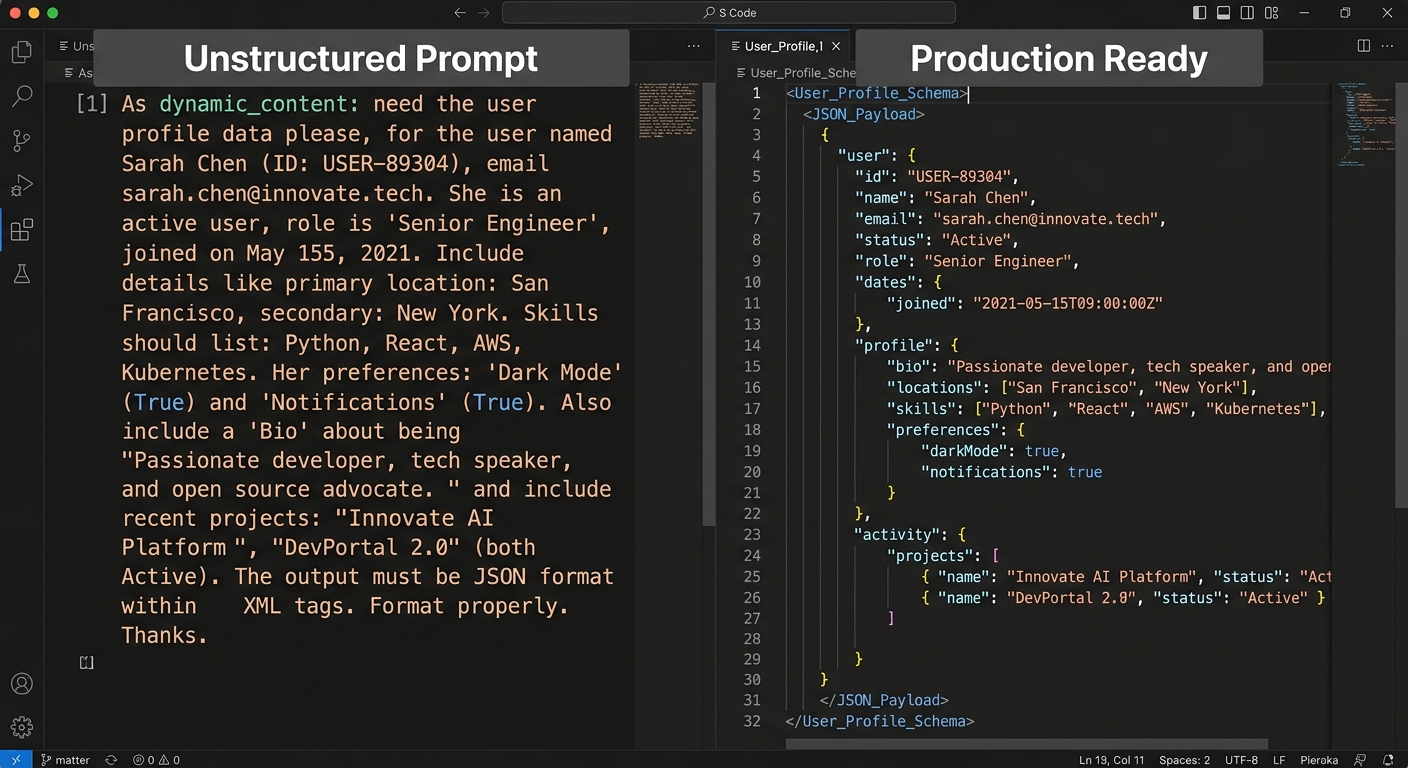
Task: Click the "locations" array on line 16
Action: (1072, 387)
